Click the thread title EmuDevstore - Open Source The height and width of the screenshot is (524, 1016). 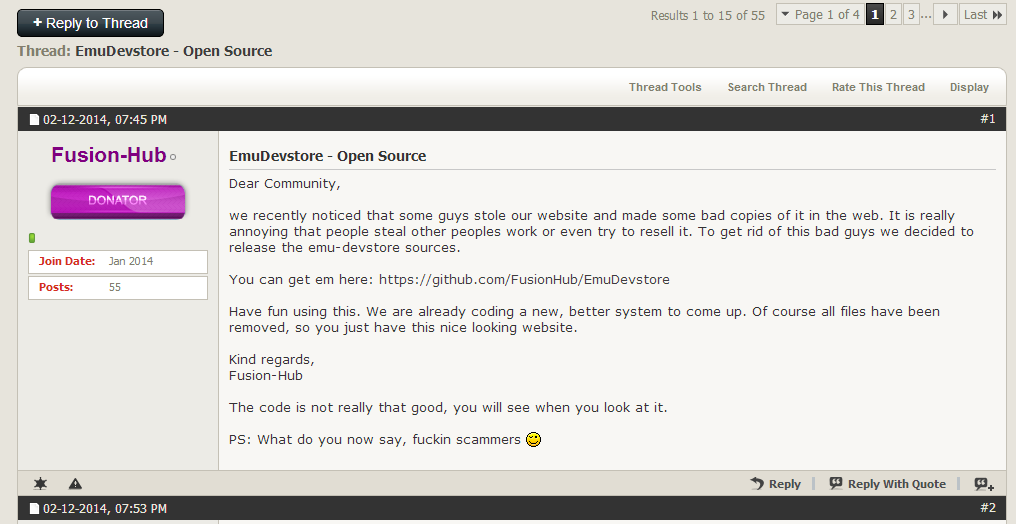tap(174, 51)
